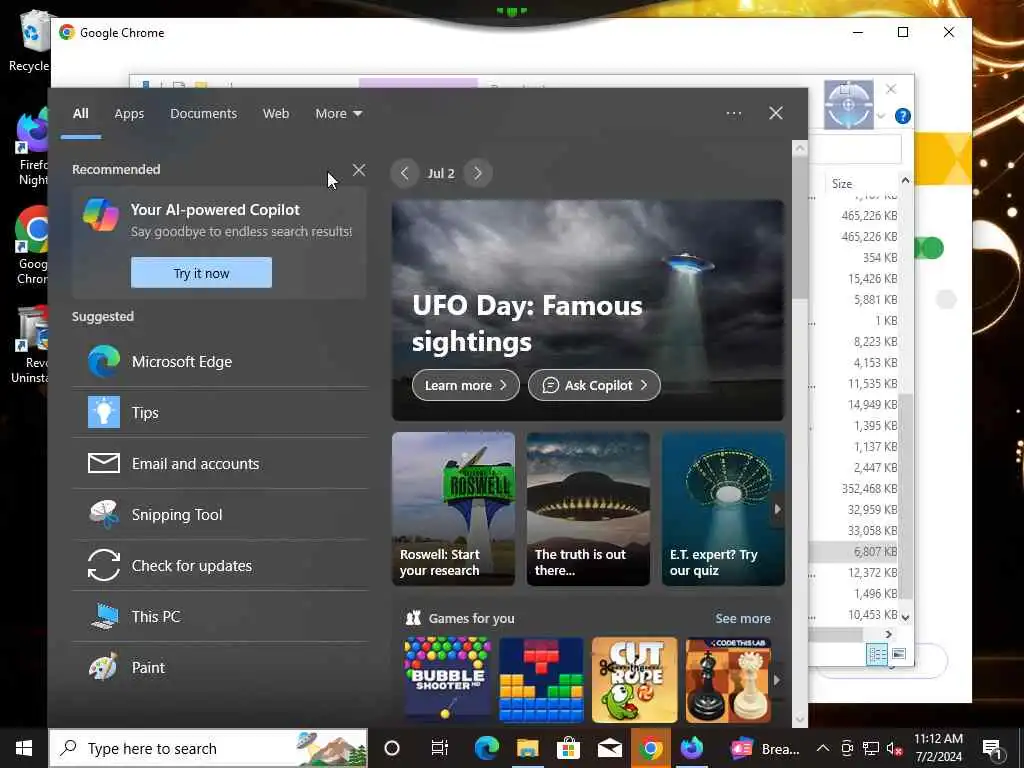Open This PC from suggestions
Image resolution: width=1024 pixels, height=768 pixels.
pyautogui.click(x=219, y=616)
